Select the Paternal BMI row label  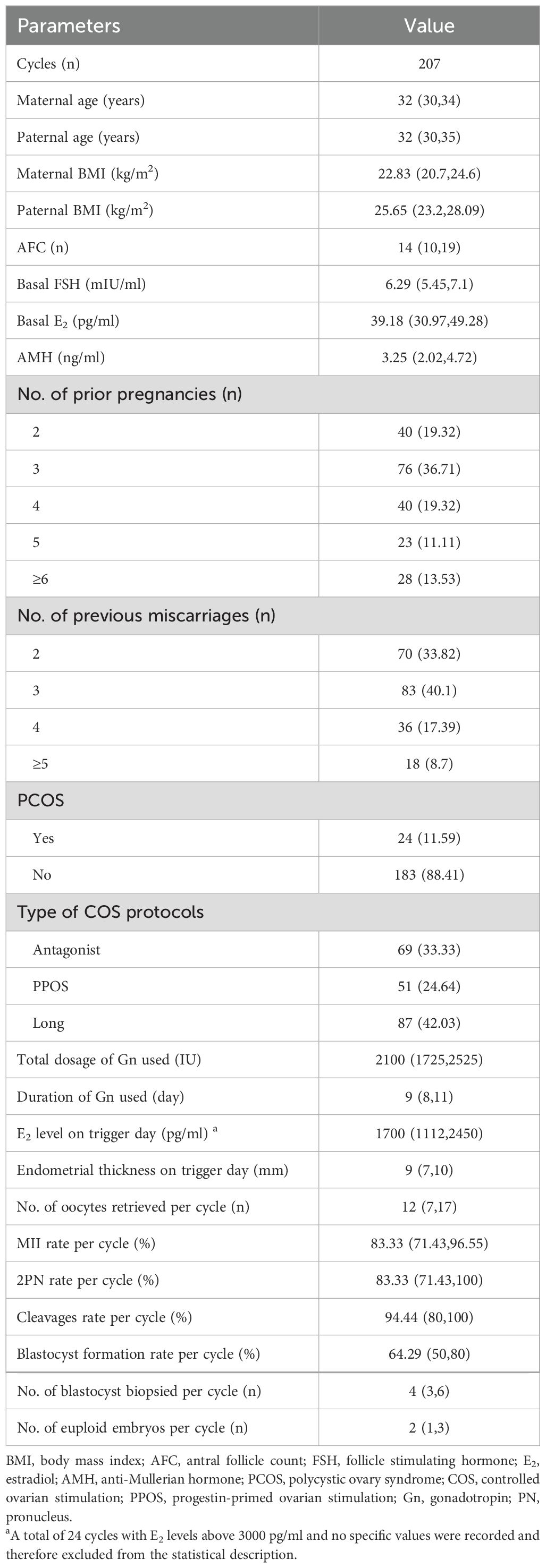coord(85,211)
